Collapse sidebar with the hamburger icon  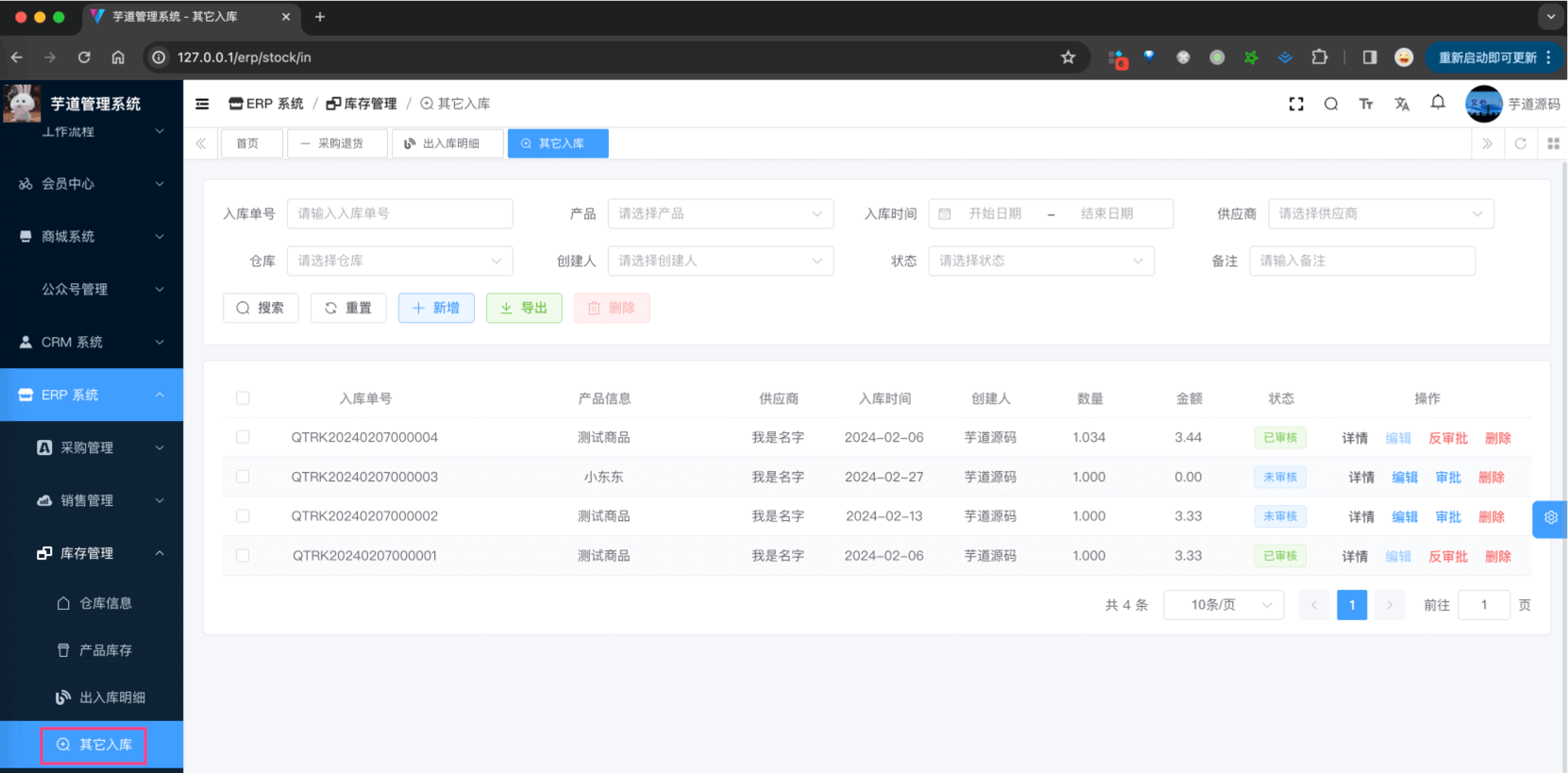coord(202,104)
